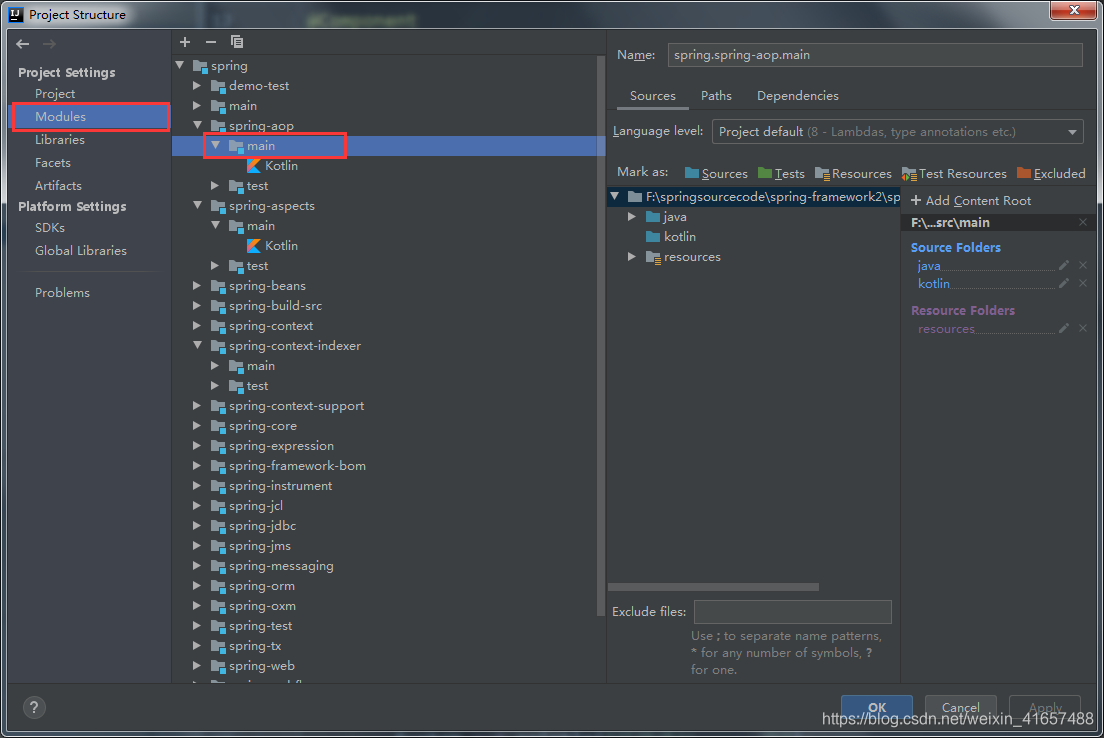Add a new module with plus icon

tap(185, 42)
